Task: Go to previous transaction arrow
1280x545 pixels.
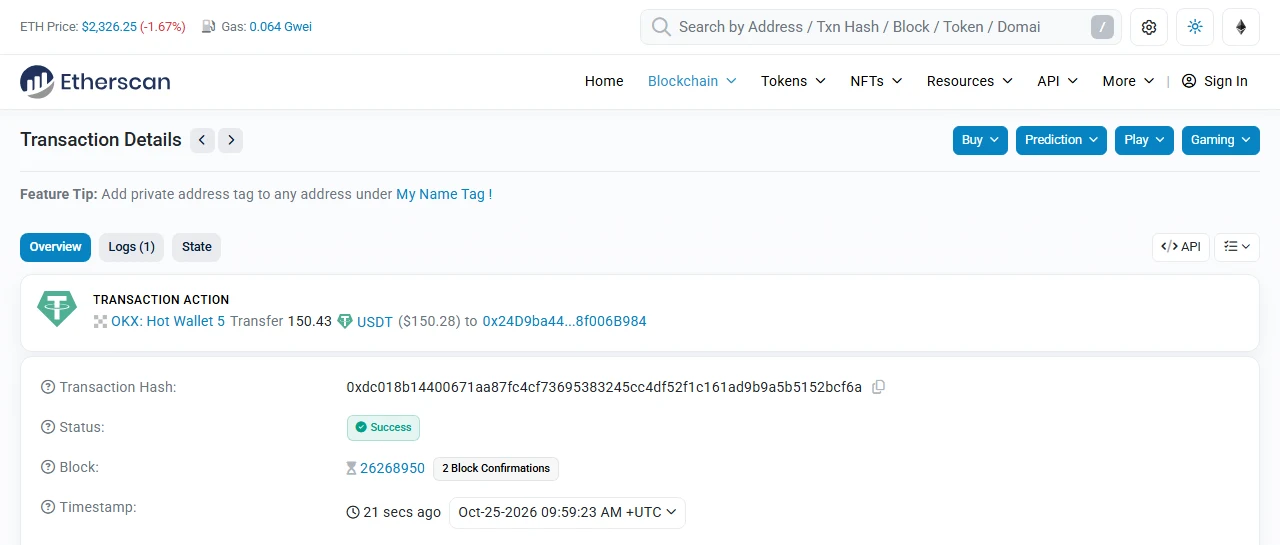Action: click(x=202, y=140)
